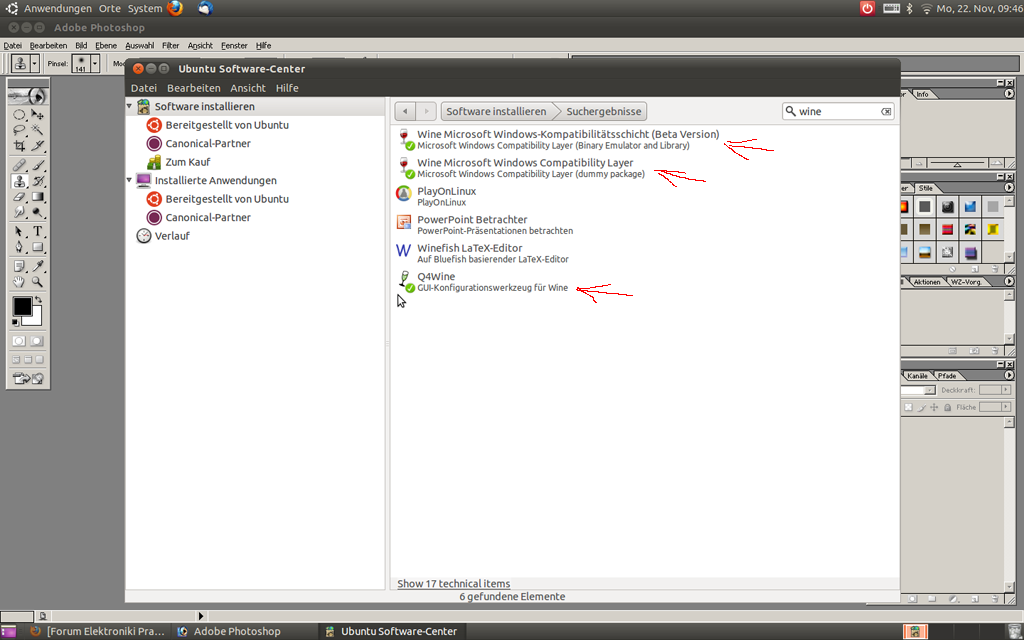Select the Lasso tool
The width and height of the screenshot is (1024, 640).
coord(19,130)
